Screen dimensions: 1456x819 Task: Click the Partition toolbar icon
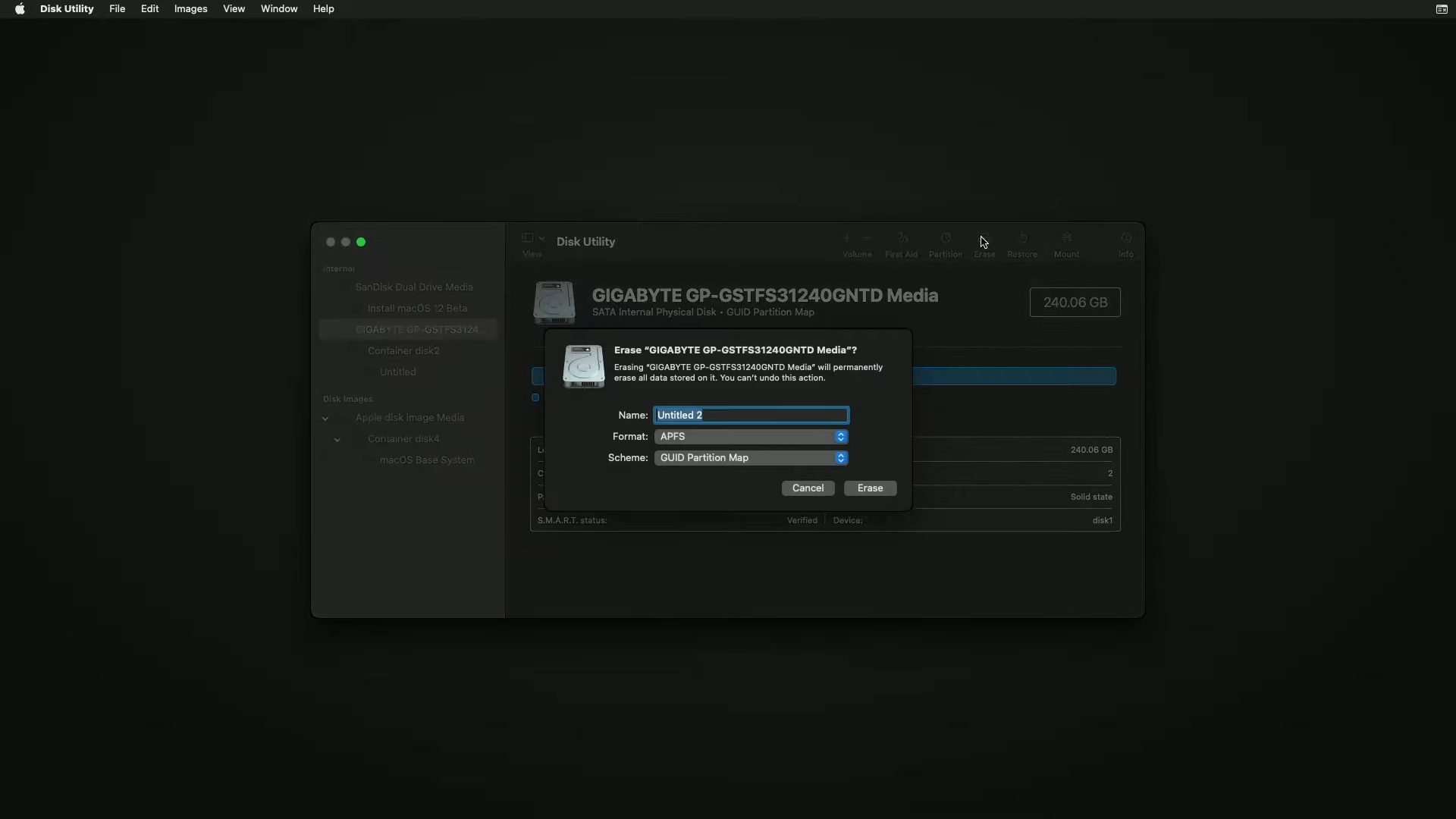(946, 239)
